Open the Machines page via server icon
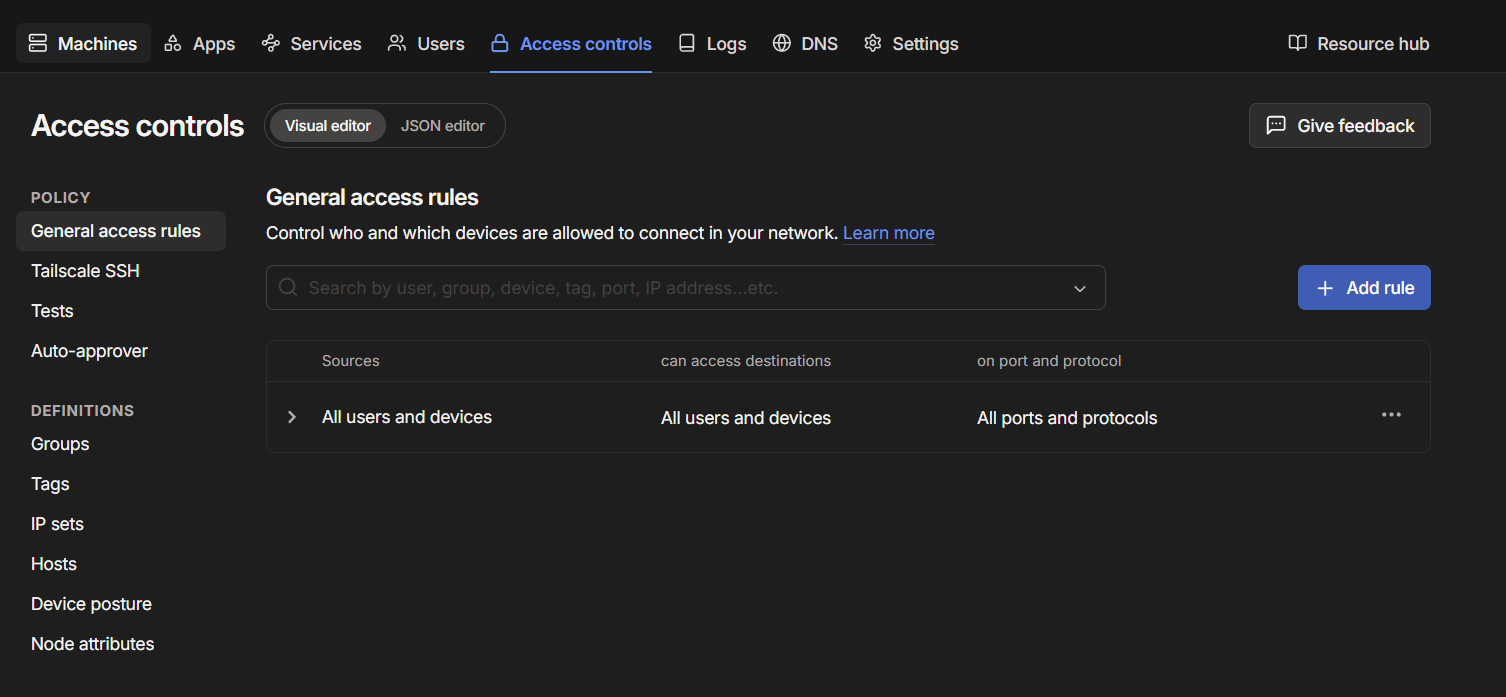The image size is (1506, 697). (x=38, y=43)
